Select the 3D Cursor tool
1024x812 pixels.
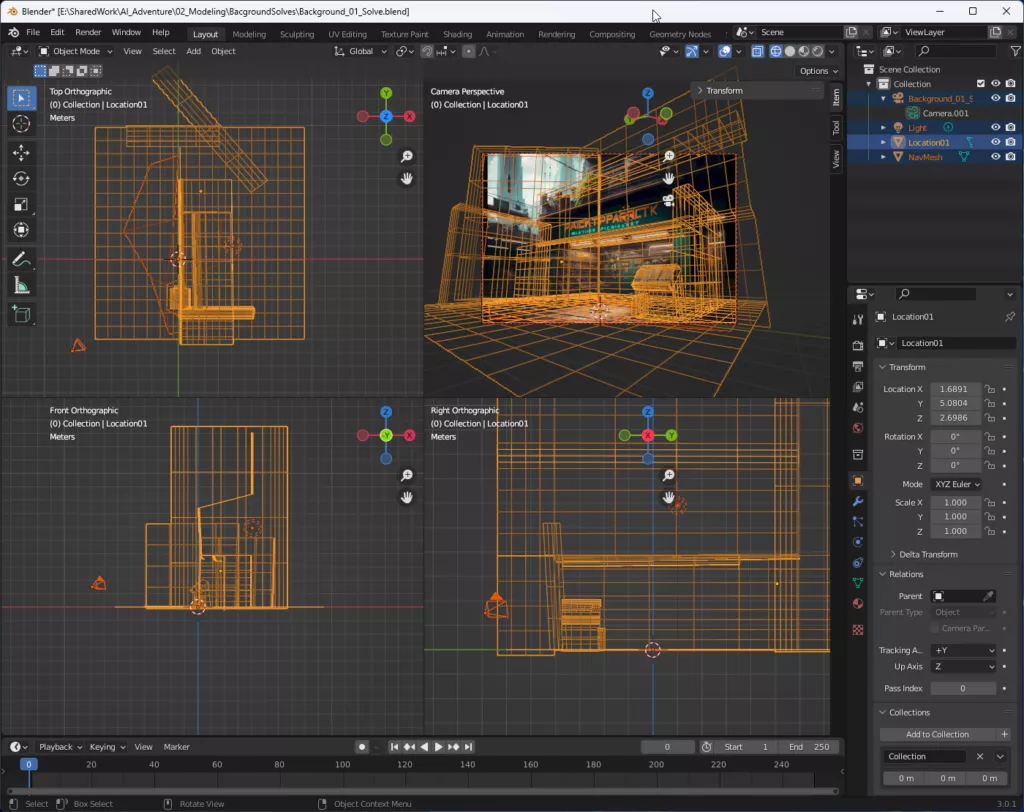pyautogui.click(x=21, y=124)
